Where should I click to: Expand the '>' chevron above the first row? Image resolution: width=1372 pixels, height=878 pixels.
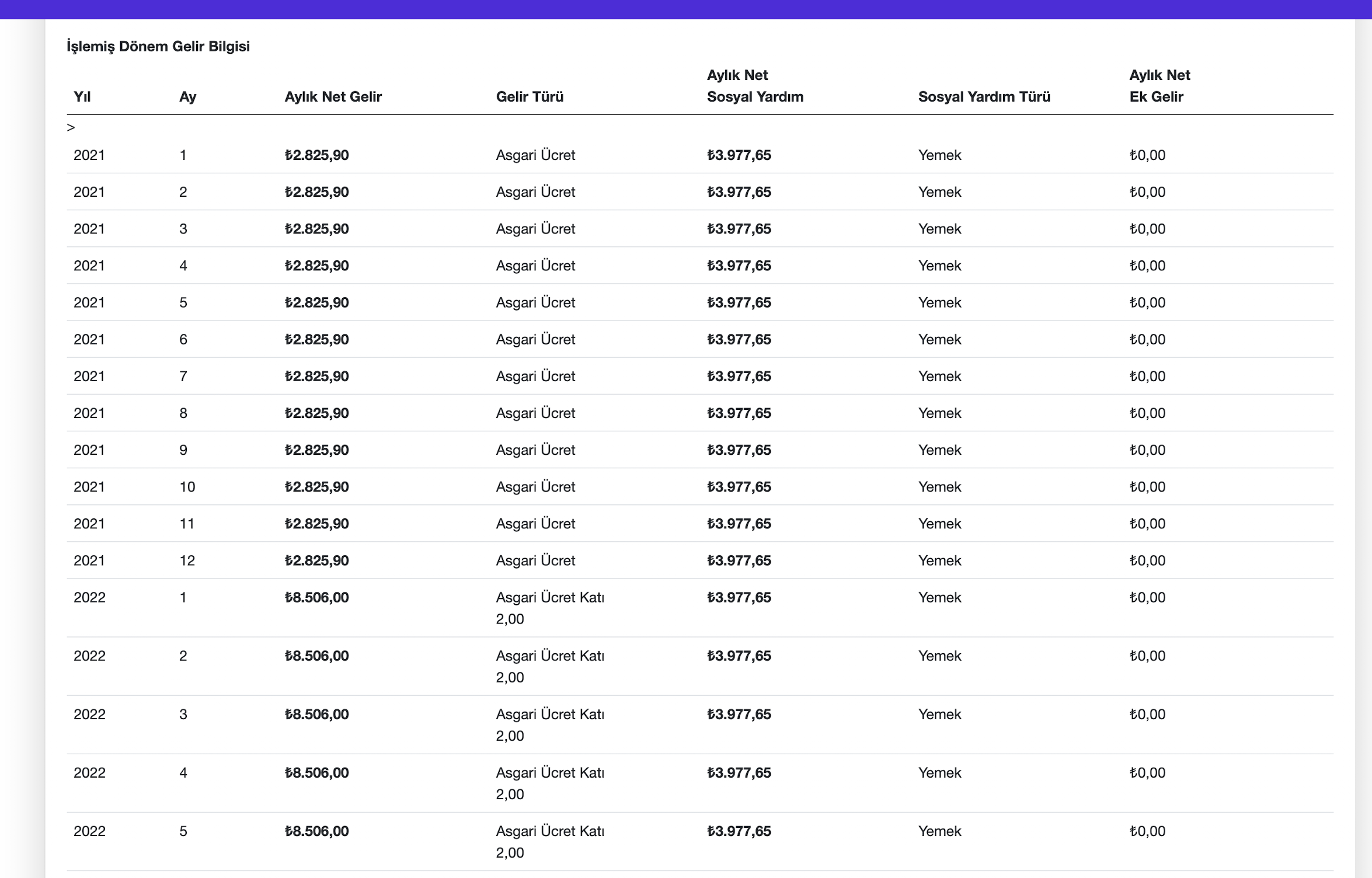(71, 127)
